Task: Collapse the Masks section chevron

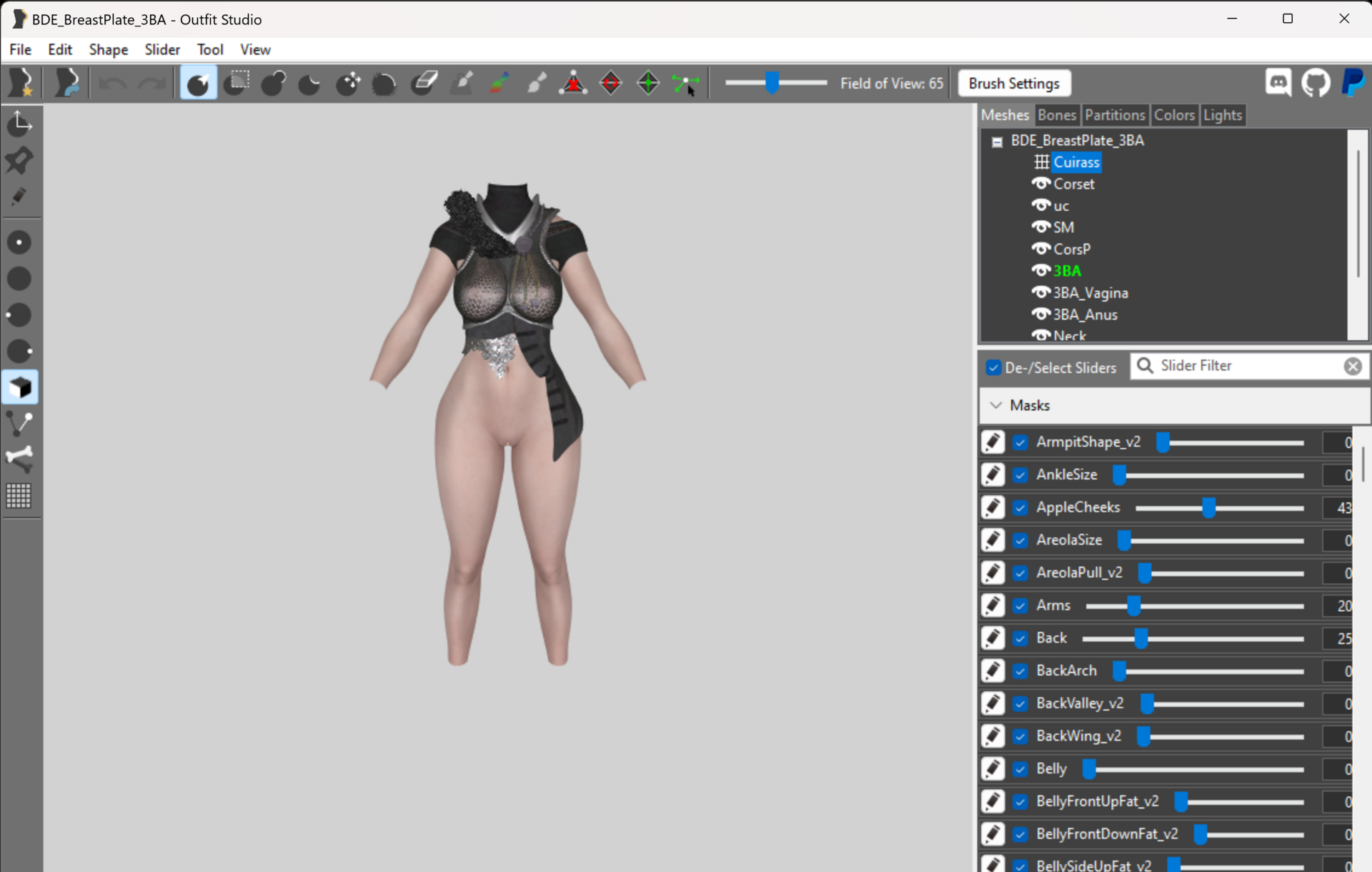Action: tap(995, 405)
